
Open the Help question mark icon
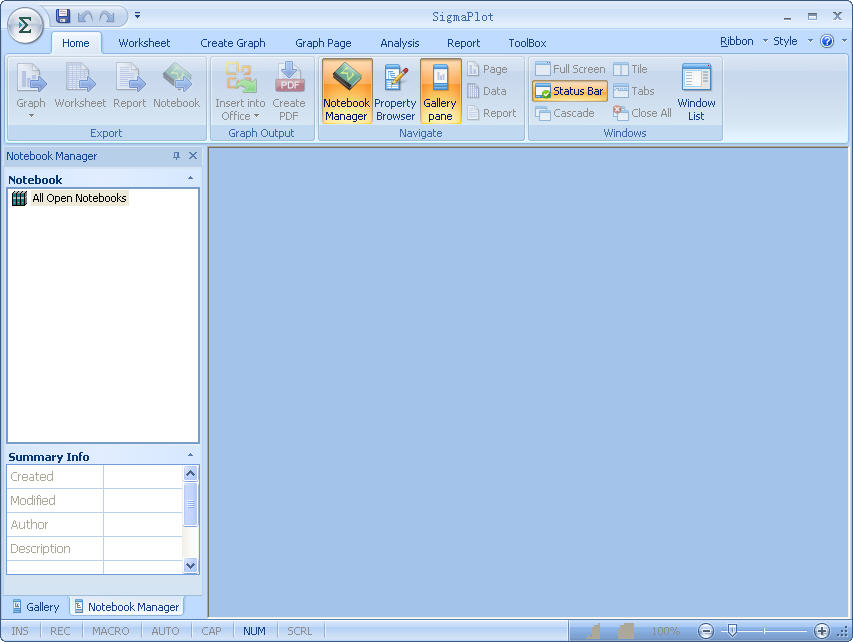pyautogui.click(x=827, y=42)
